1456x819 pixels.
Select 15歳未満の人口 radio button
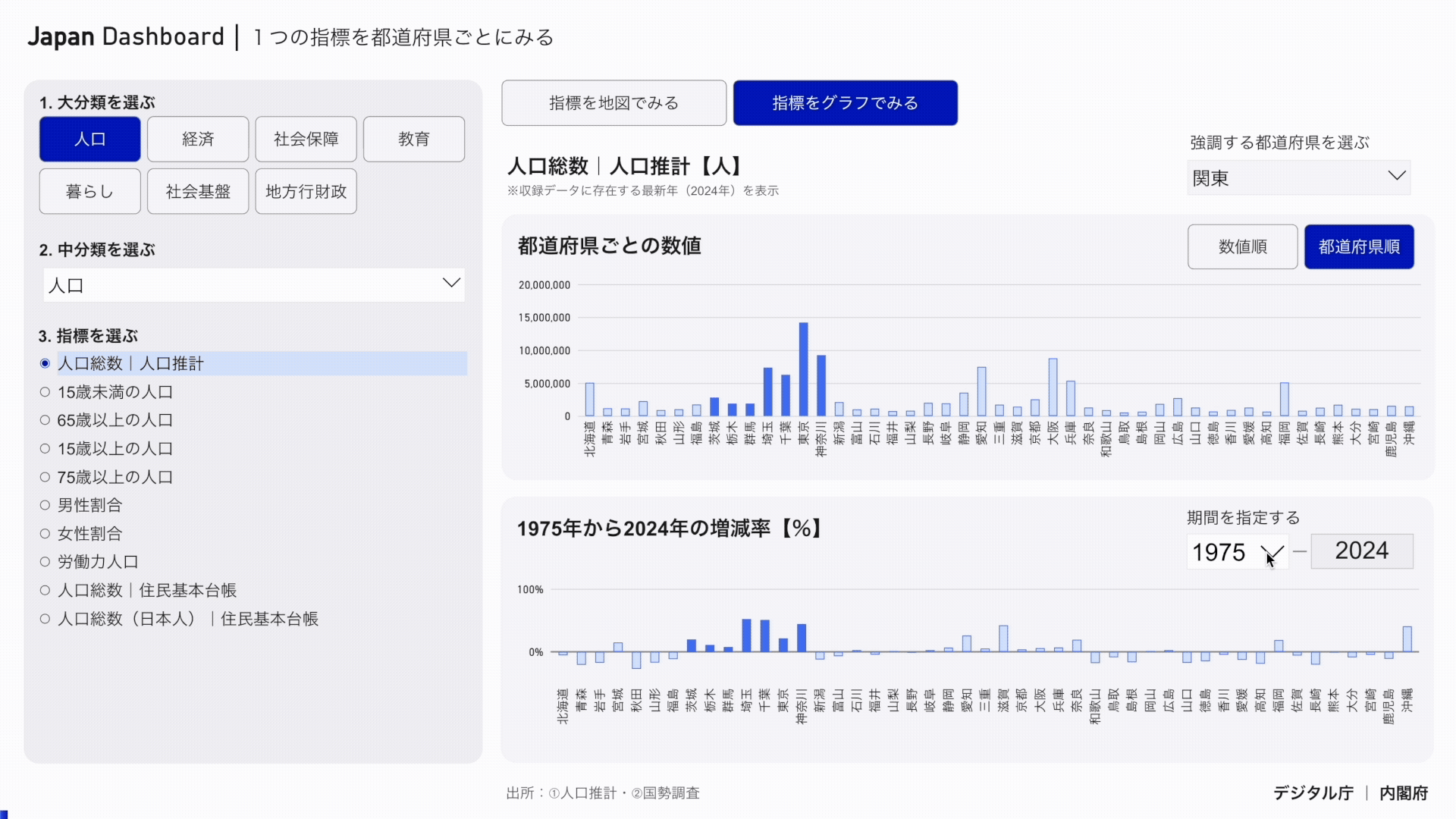click(x=45, y=392)
